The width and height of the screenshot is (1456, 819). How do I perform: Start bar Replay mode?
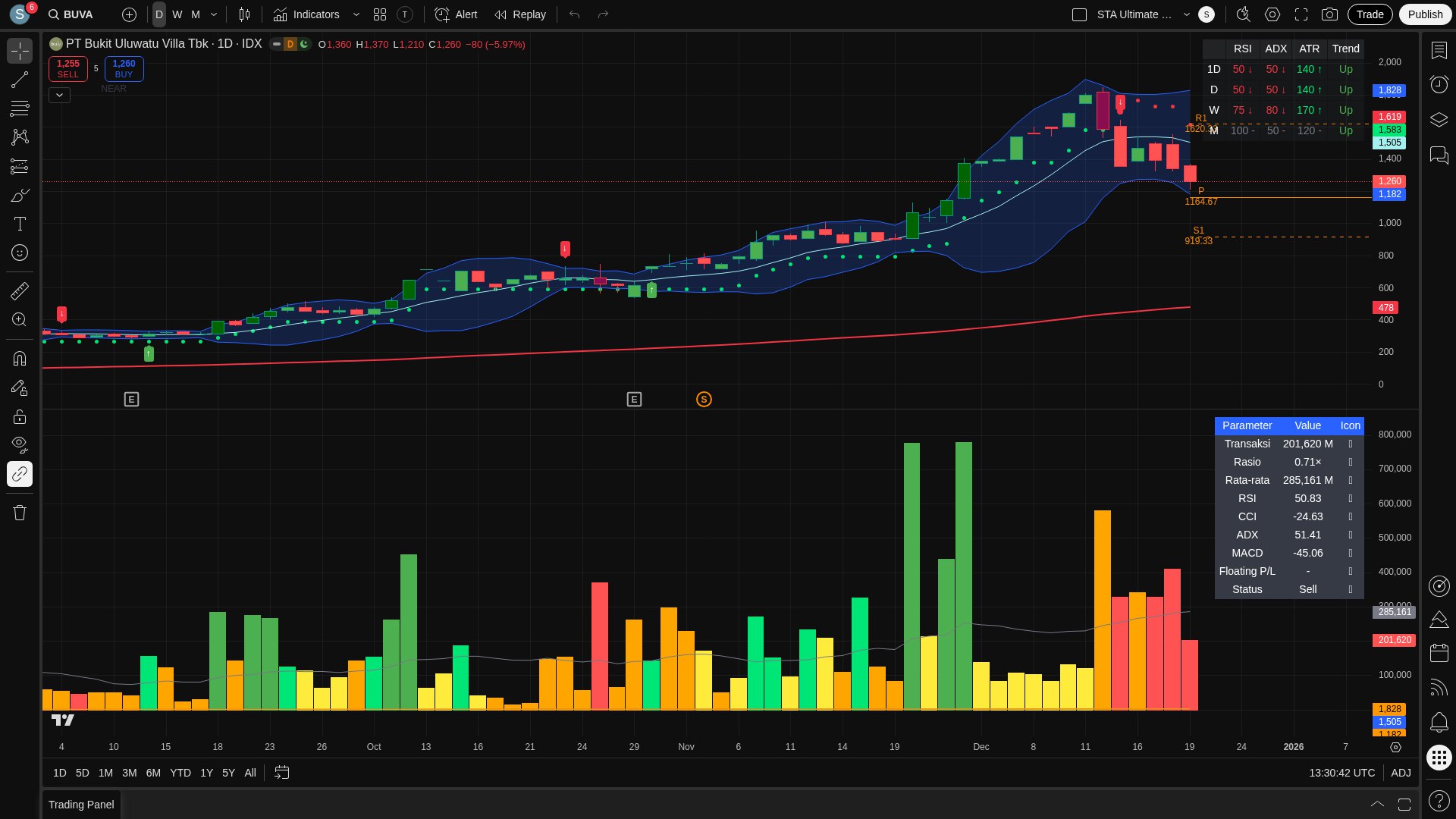pos(519,14)
